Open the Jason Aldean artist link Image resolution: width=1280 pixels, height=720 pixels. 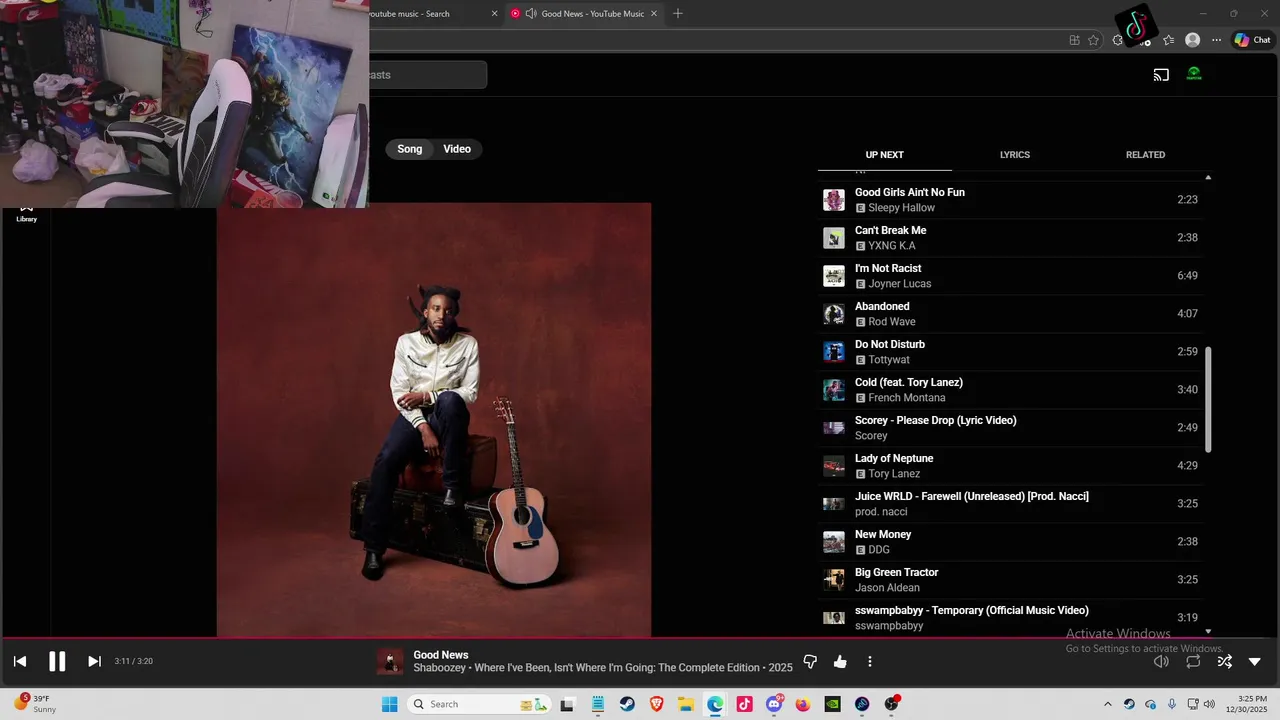pos(887,588)
